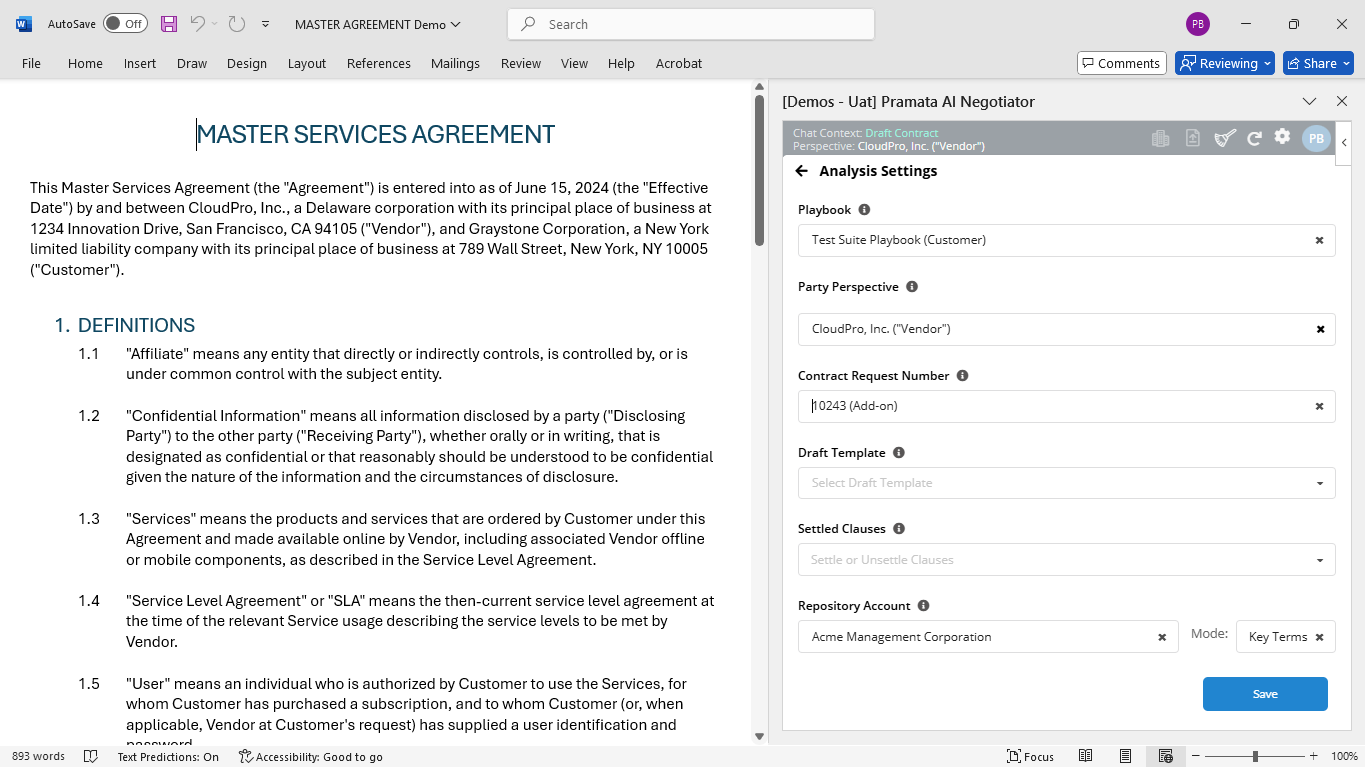Open the Acrobat ribbon tab
This screenshot has width=1365, height=767.
tap(679, 63)
